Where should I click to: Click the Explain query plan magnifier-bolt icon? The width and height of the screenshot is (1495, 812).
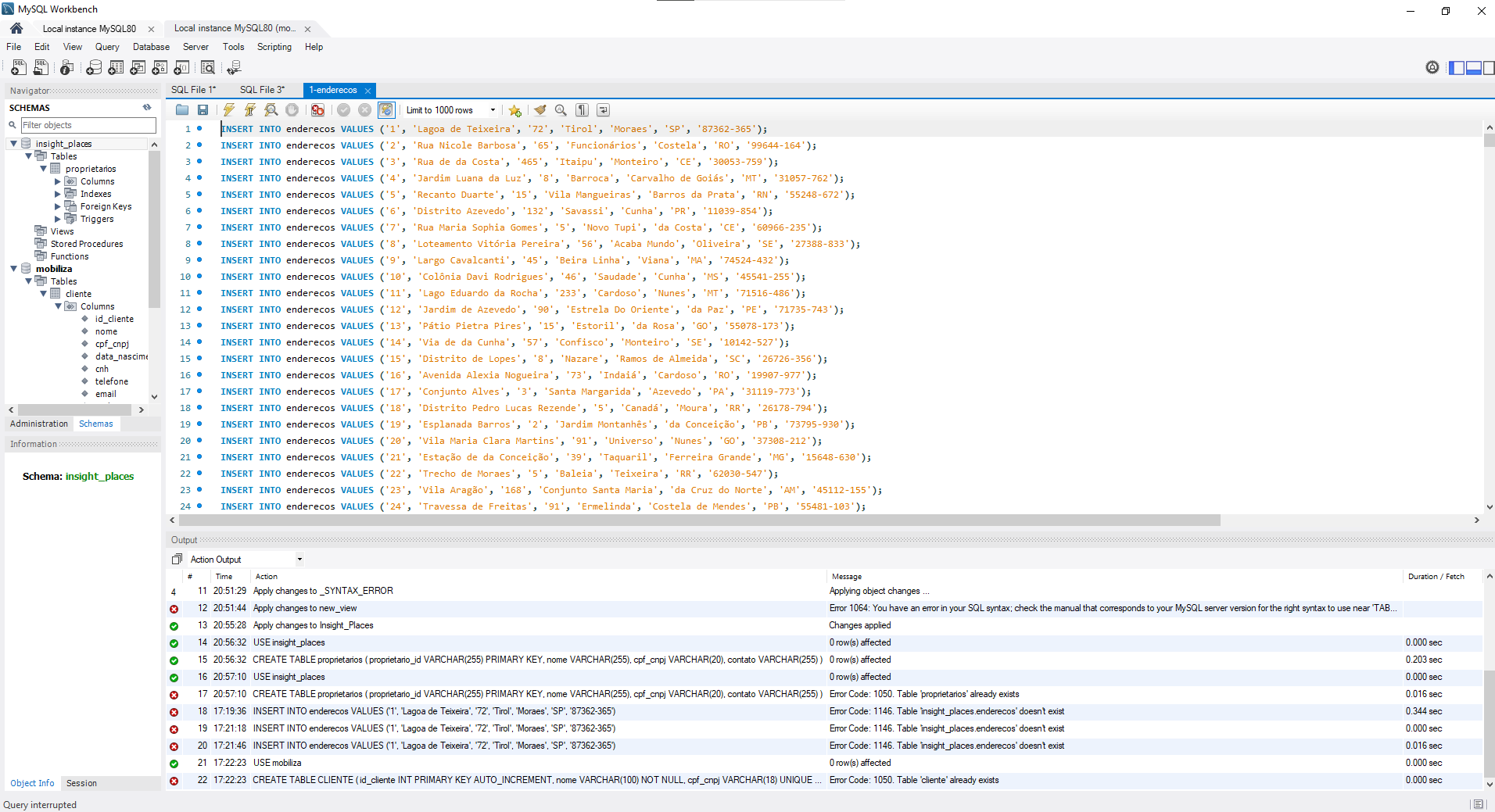271,110
